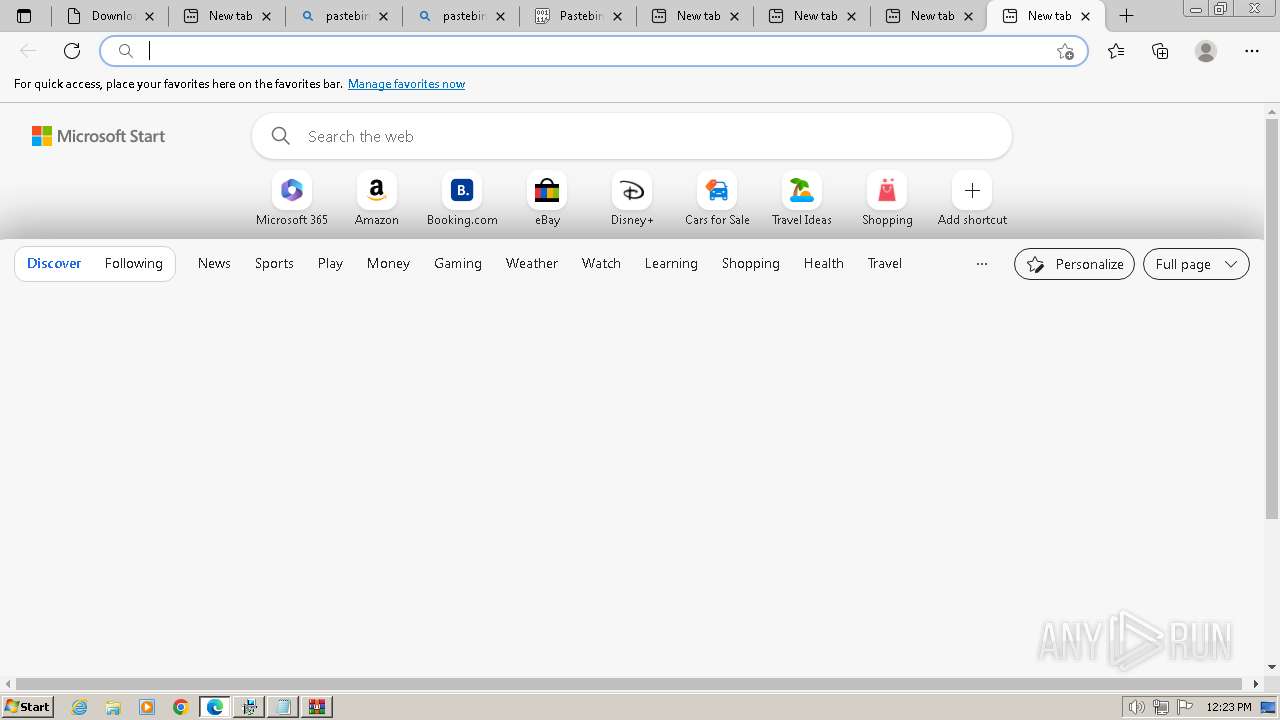This screenshot has height=720, width=1280.
Task: Open the profile avatar icon
Action: click(x=1206, y=51)
